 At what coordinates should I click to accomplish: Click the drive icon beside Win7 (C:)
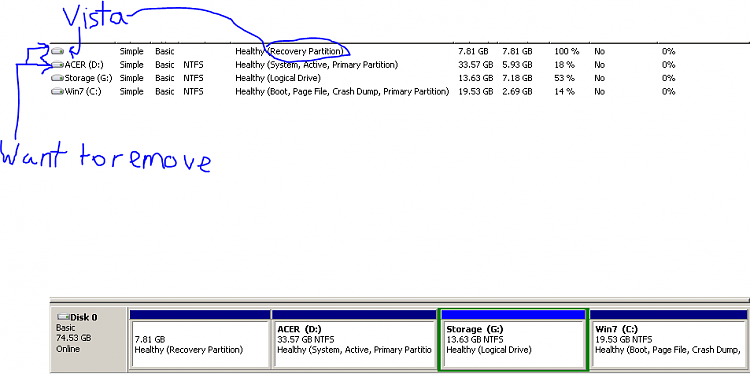pos(57,91)
